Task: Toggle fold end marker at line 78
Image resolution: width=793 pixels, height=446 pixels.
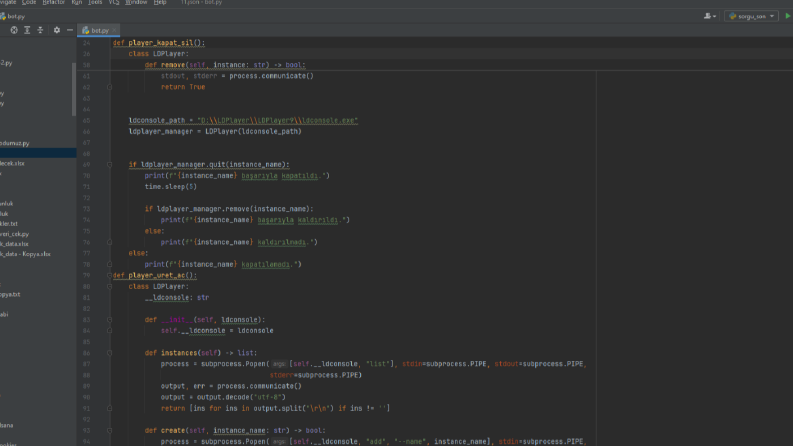Action: (x=109, y=264)
